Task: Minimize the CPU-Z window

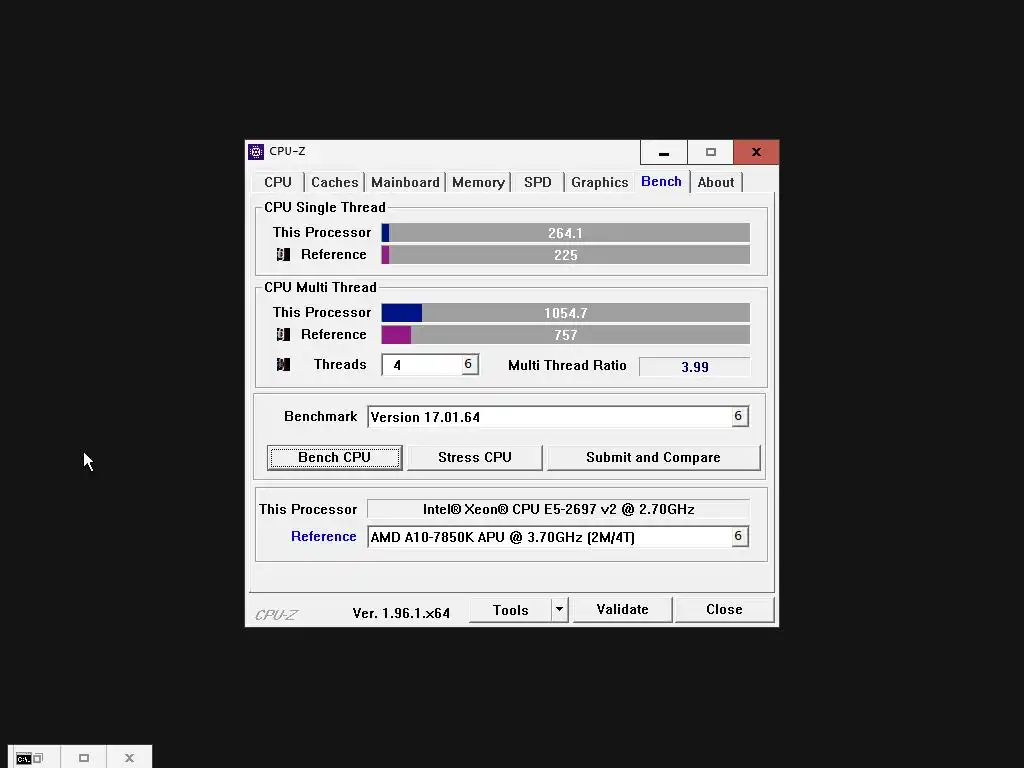Action: (664, 152)
